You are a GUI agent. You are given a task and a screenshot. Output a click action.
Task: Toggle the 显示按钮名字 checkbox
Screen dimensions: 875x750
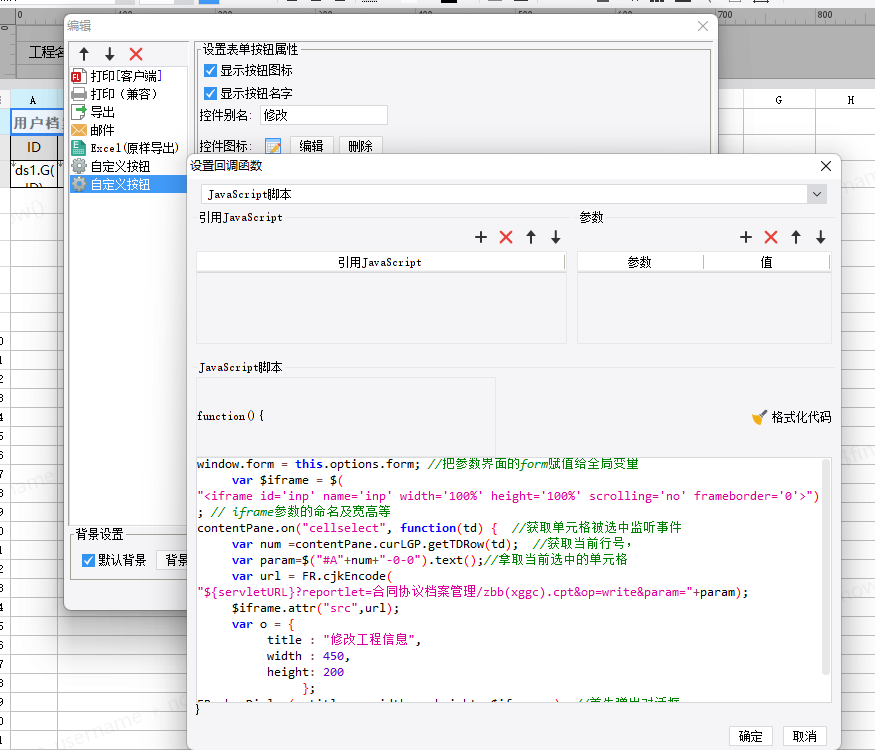[210, 93]
